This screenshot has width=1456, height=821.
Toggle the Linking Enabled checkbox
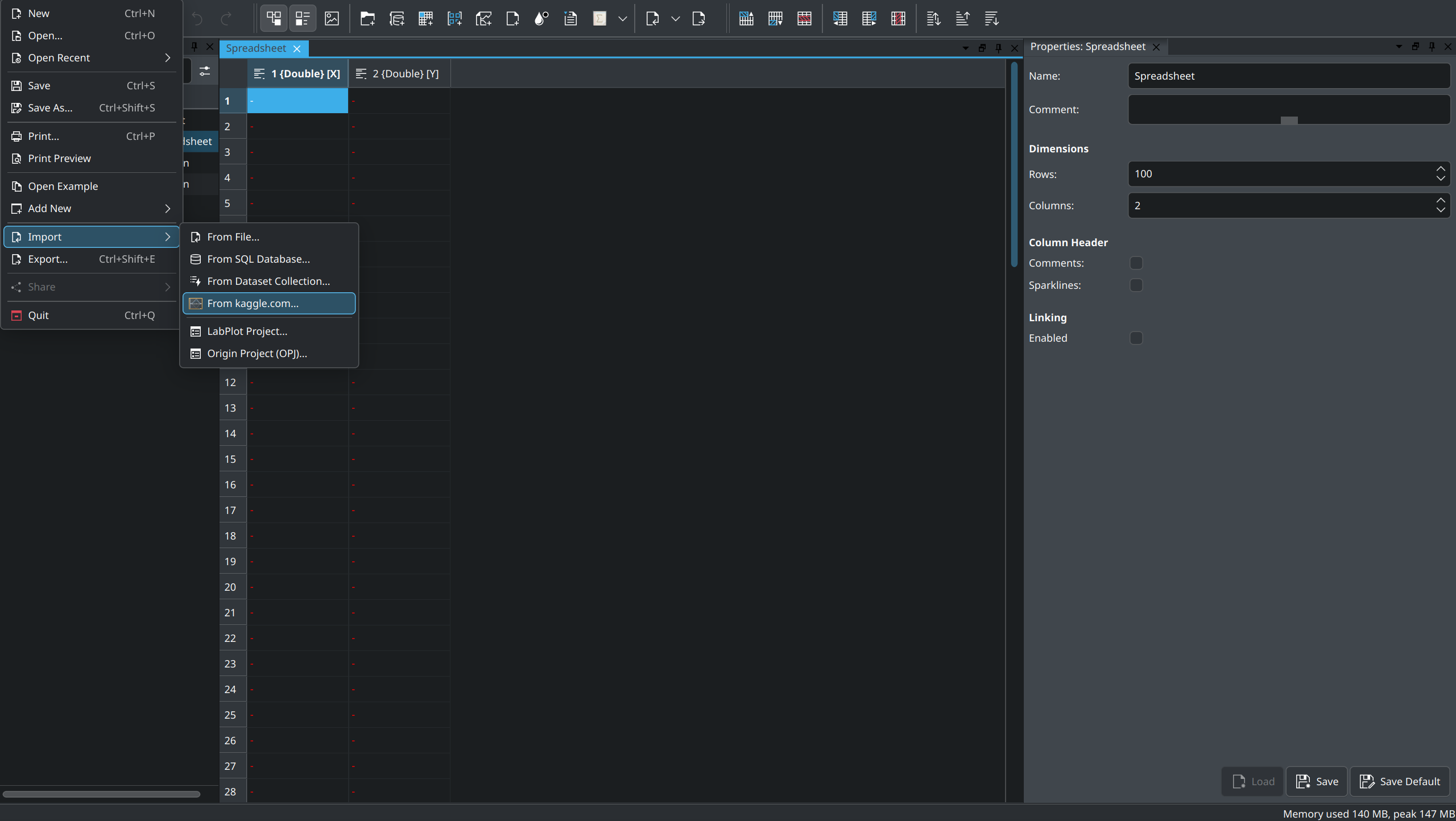point(1136,338)
